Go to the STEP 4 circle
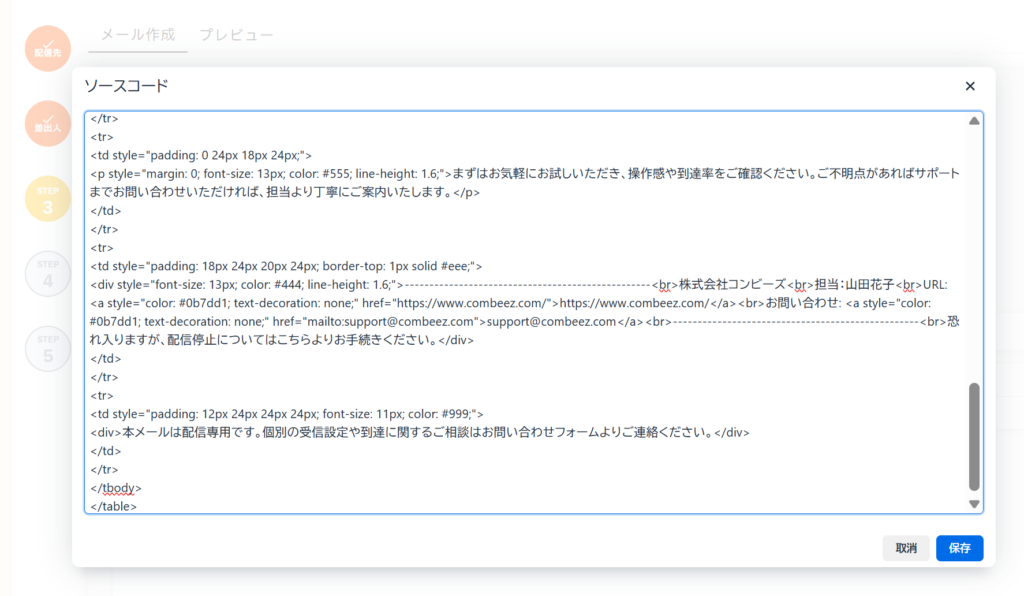 [x=48, y=273]
